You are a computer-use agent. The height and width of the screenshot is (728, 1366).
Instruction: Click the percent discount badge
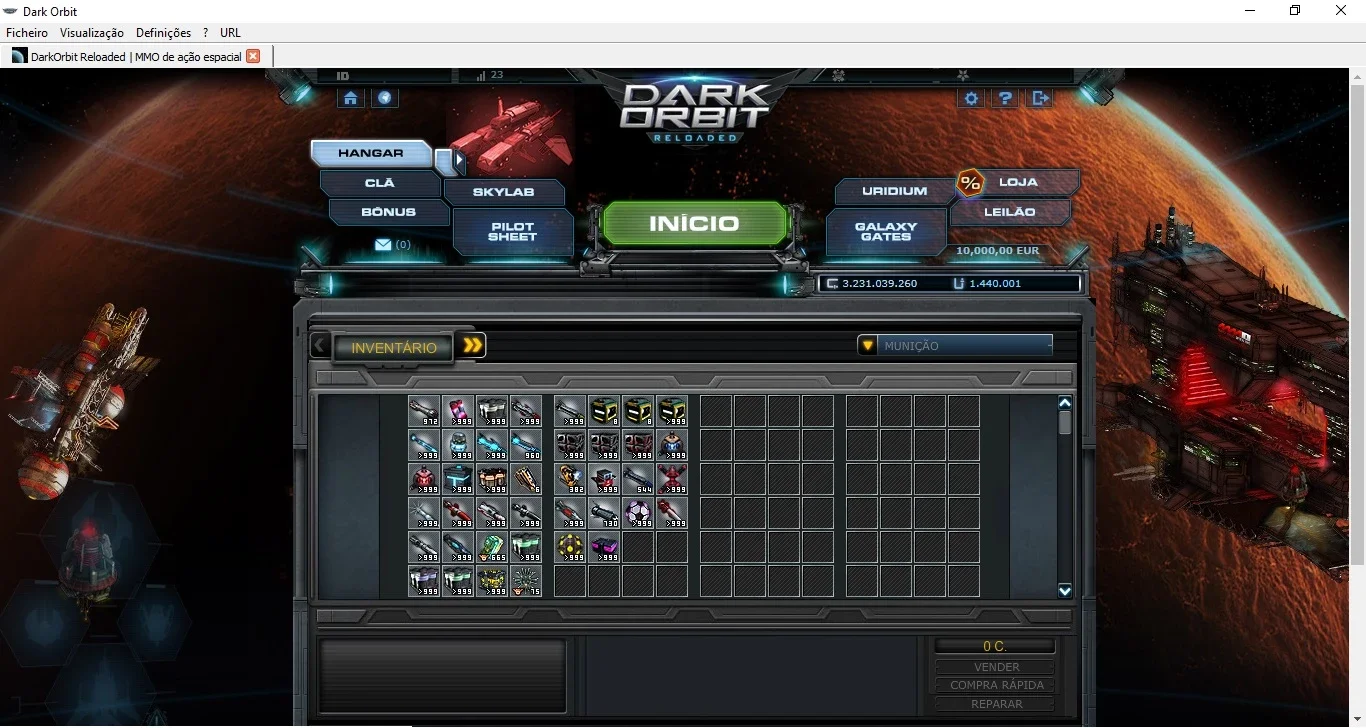point(970,183)
